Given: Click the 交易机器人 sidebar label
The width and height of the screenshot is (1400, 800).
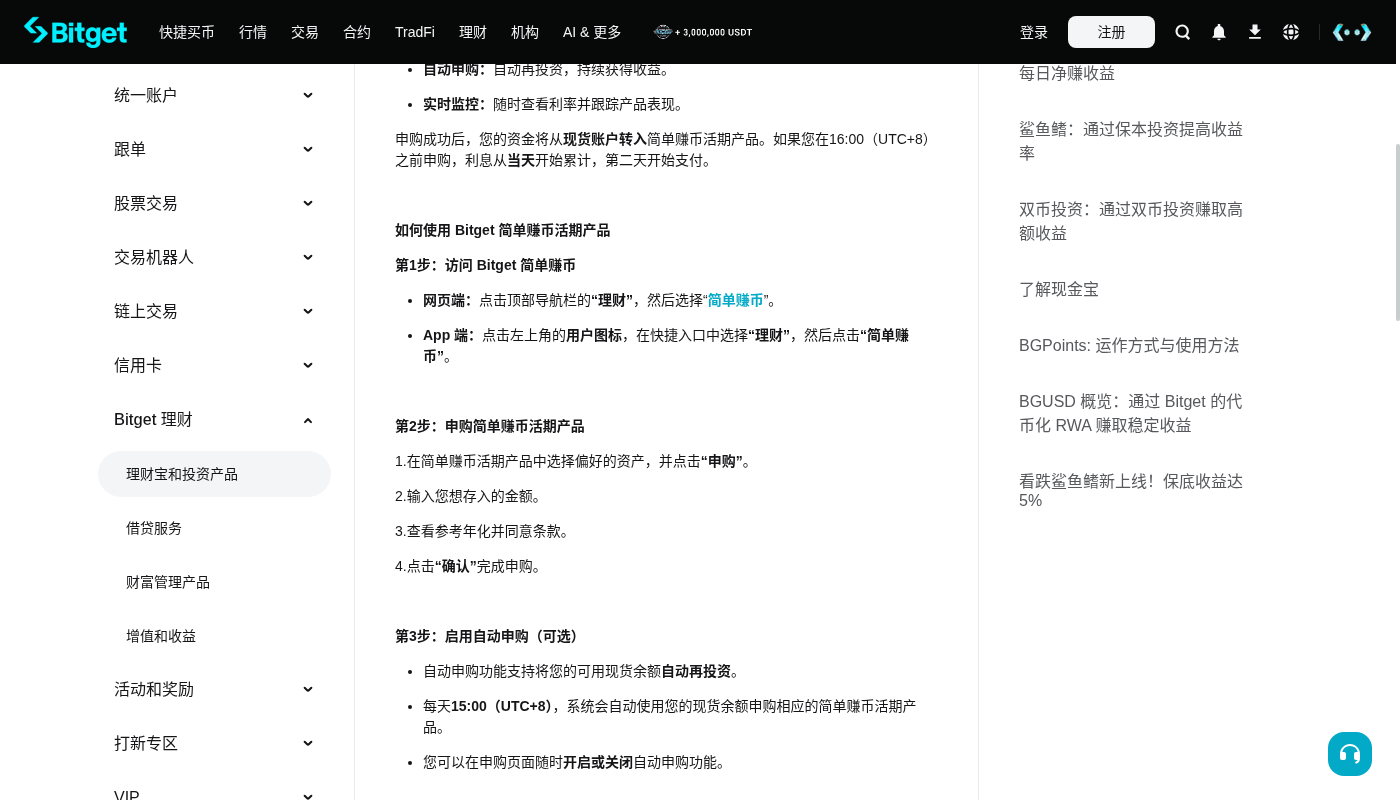Looking at the screenshot, I should click(154, 257).
